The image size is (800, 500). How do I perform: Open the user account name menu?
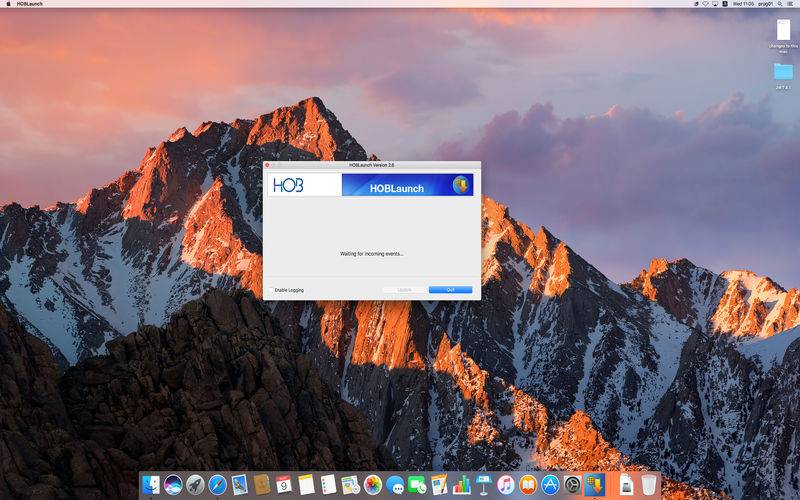(765, 4)
